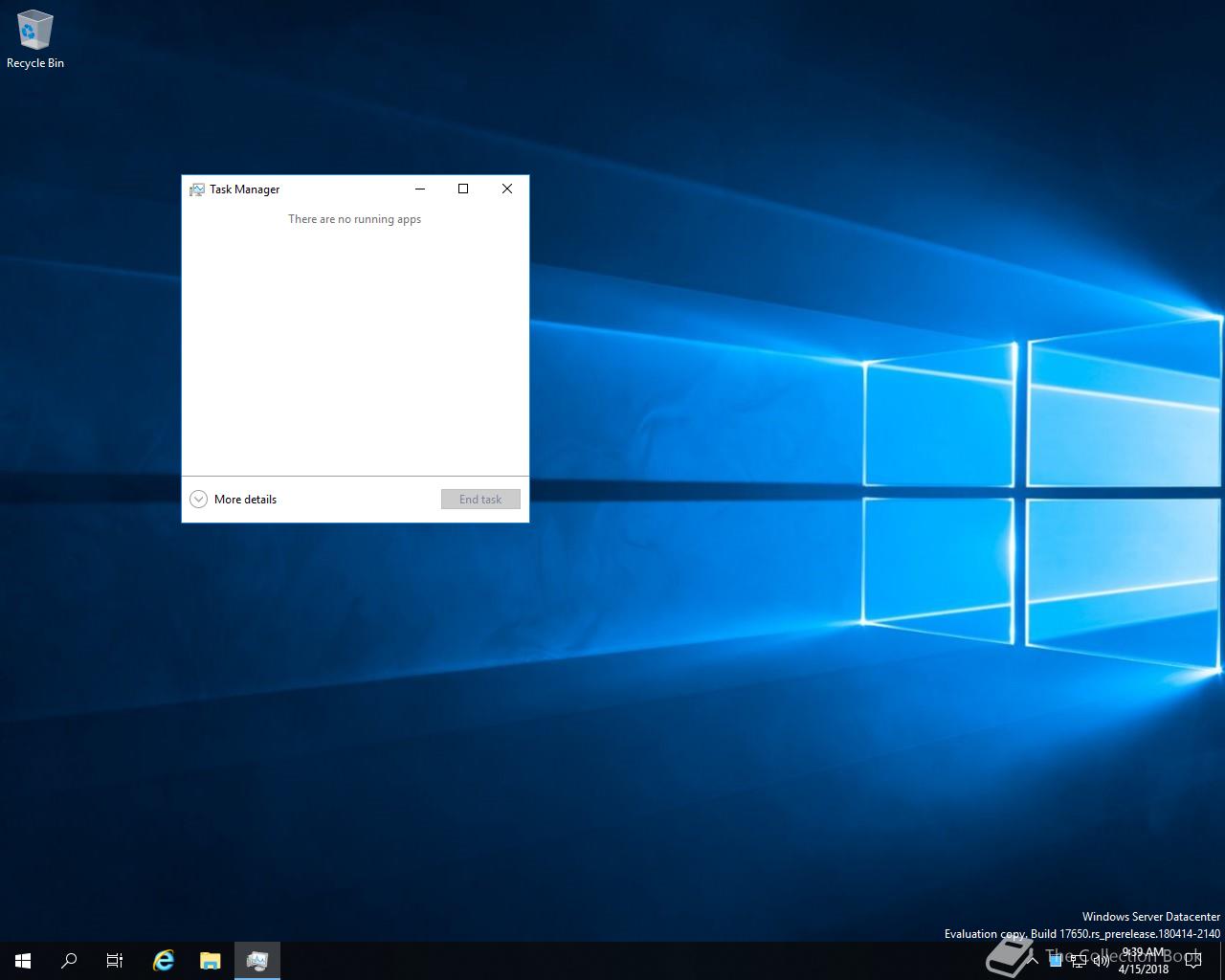Open the network status tray icon
The width and height of the screenshot is (1225, 980).
coord(1078,961)
